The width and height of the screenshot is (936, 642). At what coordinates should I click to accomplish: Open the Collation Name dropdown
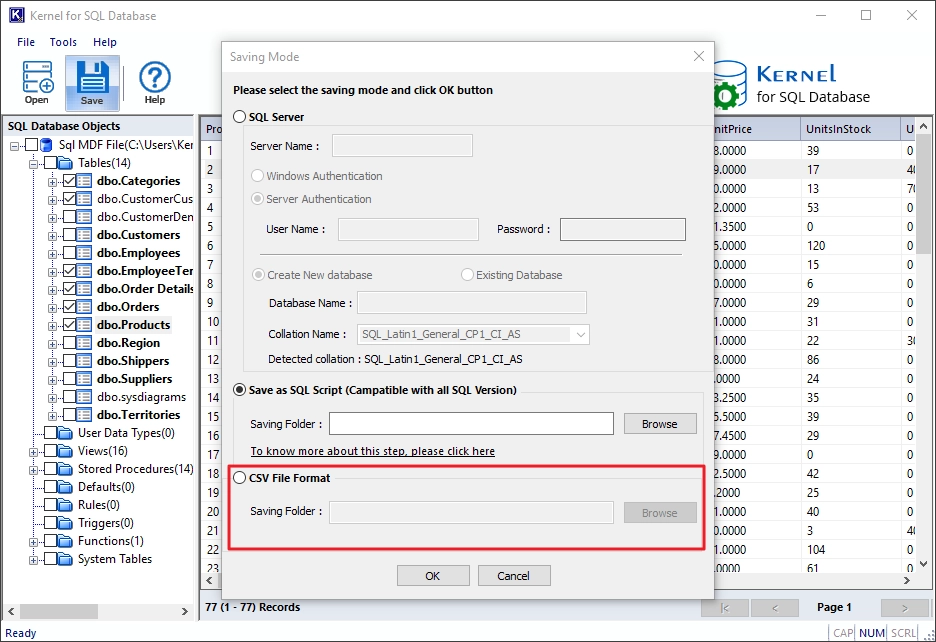[580, 334]
